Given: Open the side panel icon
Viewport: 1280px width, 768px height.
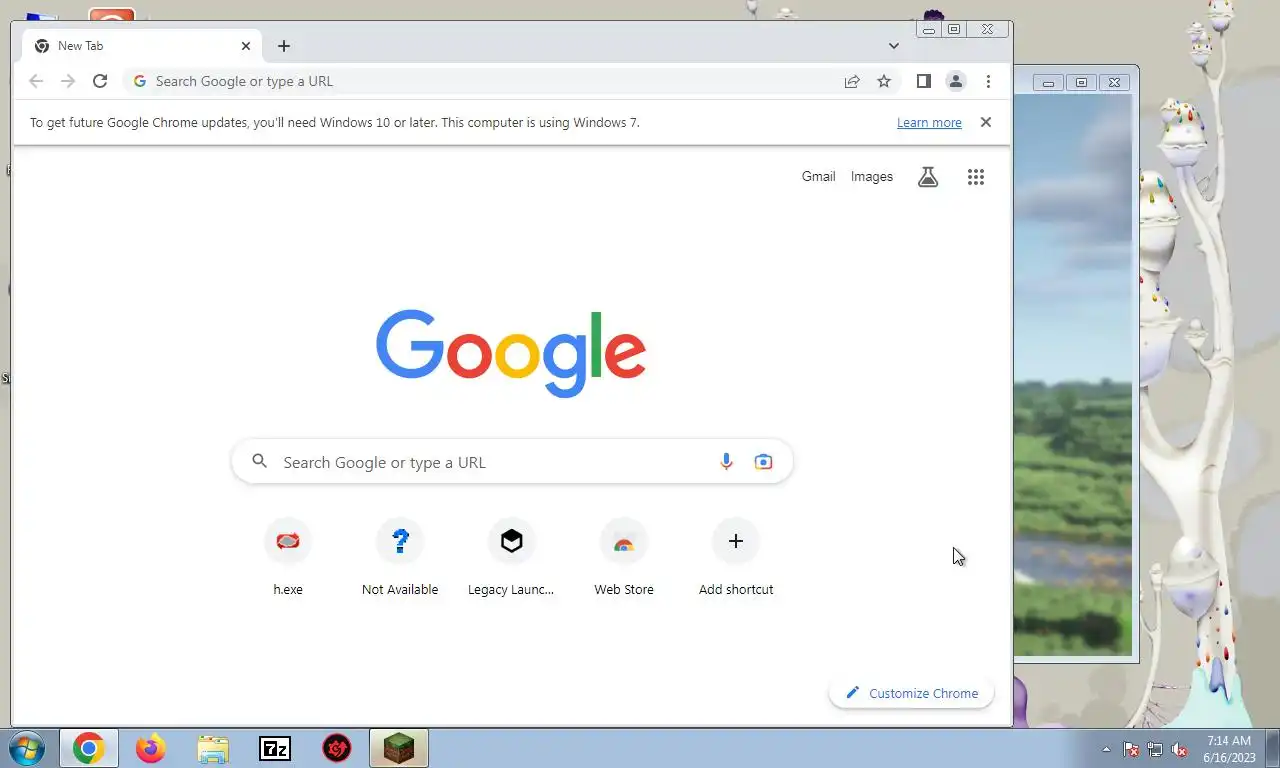Looking at the screenshot, I should pyautogui.click(x=924, y=81).
